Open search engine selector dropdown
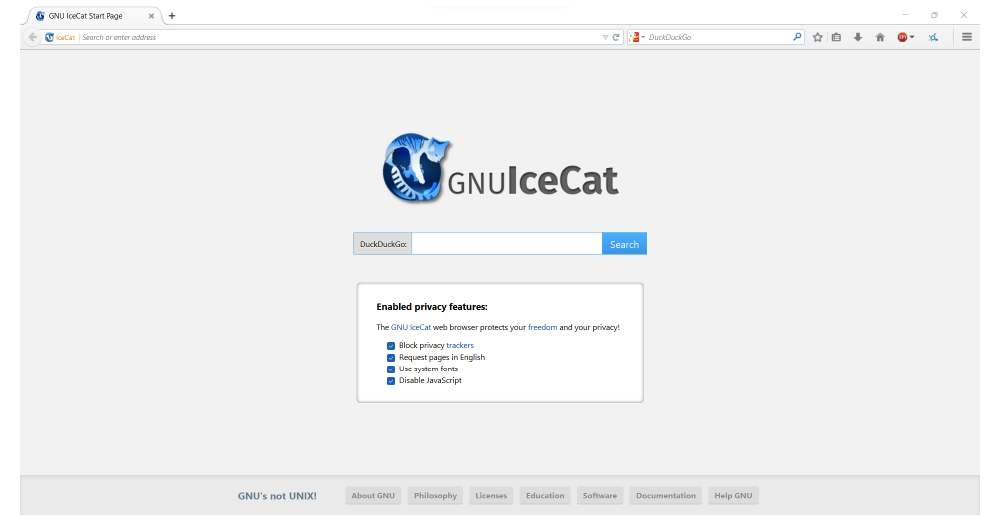Viewport: 1001px width, 523px height. coord(637,37)
